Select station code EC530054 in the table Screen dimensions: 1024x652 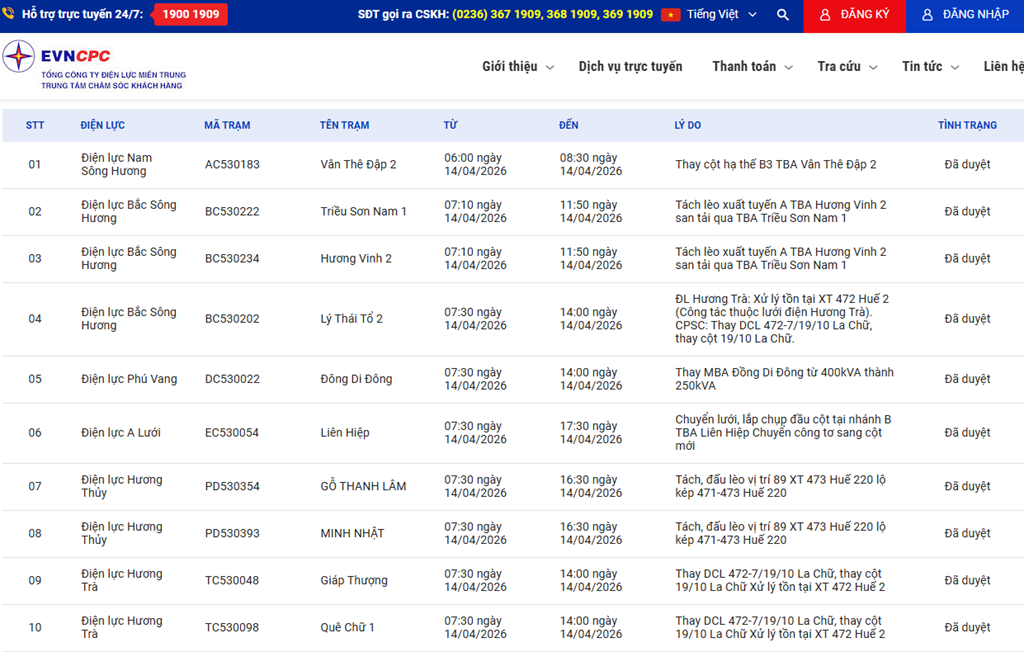click(232, 433)
